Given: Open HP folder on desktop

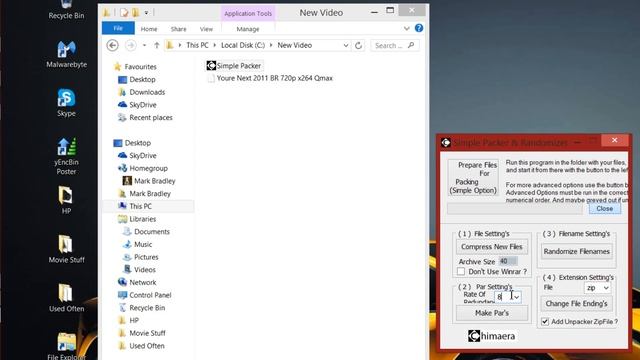Looking at the screenshot, I should click(66, 200).
